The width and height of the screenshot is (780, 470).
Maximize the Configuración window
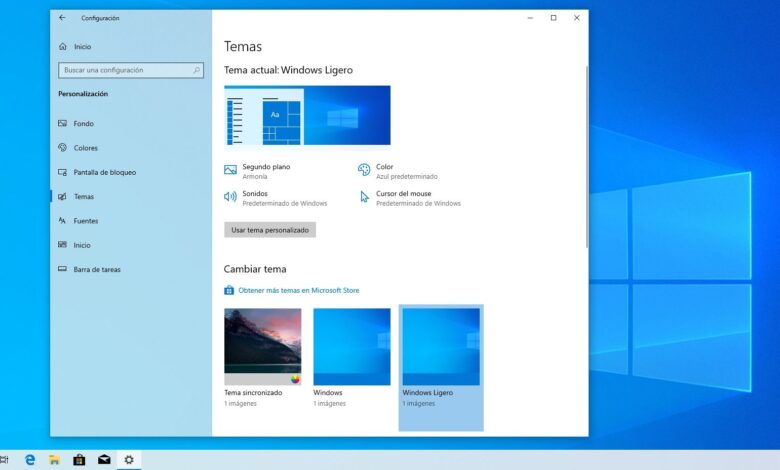[553, 18]
